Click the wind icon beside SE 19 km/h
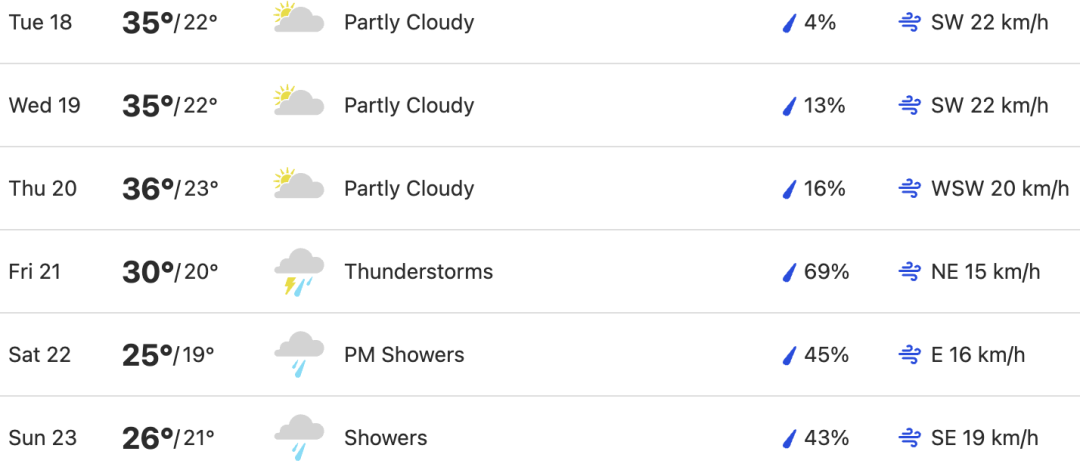This screenshot has width=1080, height=470. pyautogui.click(x=910, y=438)
